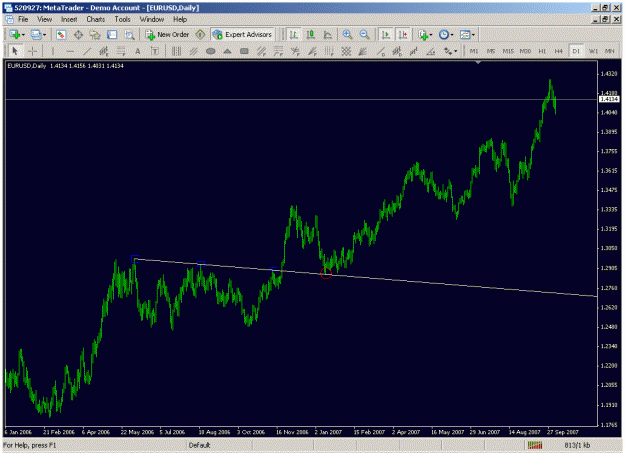Expand the Arrows objects dropdown
This screenshot has width=625, height=453.
(455, 51)
